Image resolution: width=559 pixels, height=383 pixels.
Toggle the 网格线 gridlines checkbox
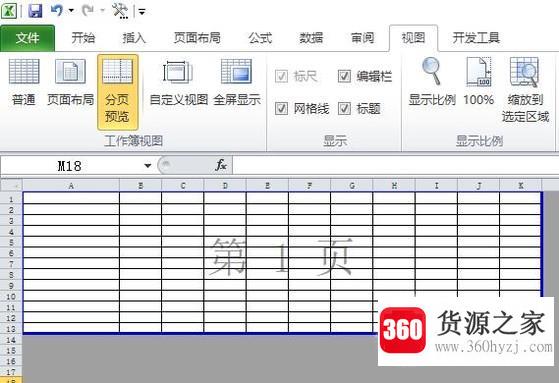pyautogui.click(x=281, y=108)
